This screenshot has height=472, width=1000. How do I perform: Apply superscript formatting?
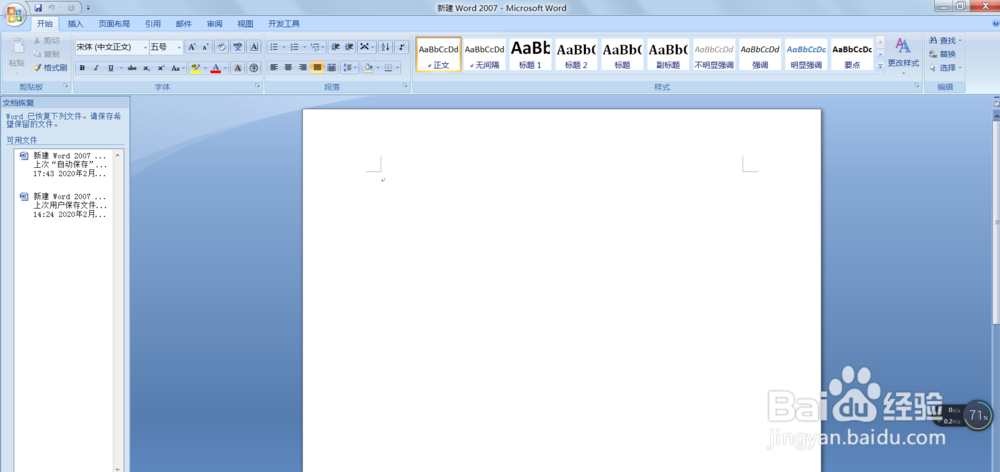pos(161,68)
